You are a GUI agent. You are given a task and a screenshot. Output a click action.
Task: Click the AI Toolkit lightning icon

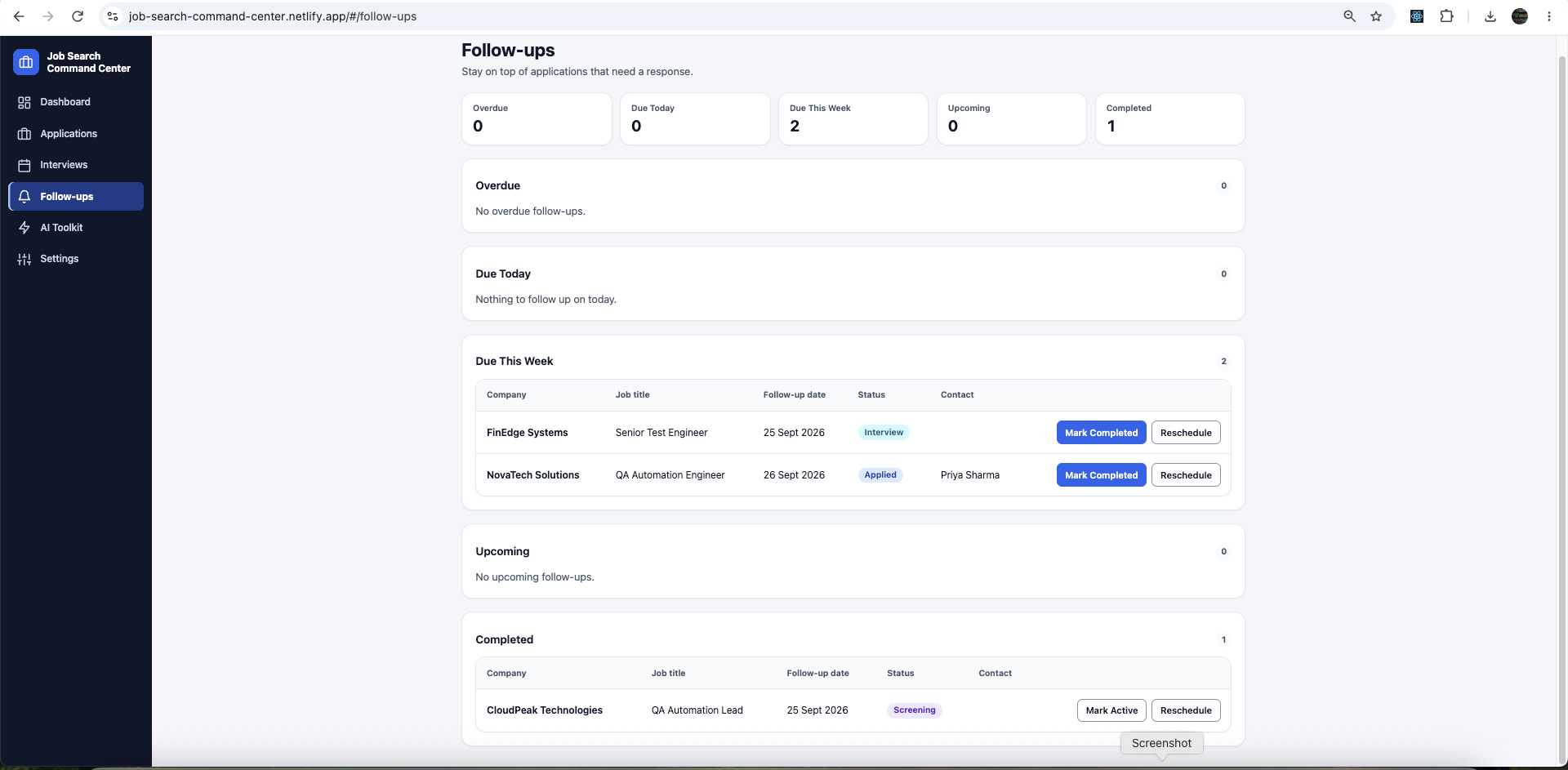(x=24, y=228)
